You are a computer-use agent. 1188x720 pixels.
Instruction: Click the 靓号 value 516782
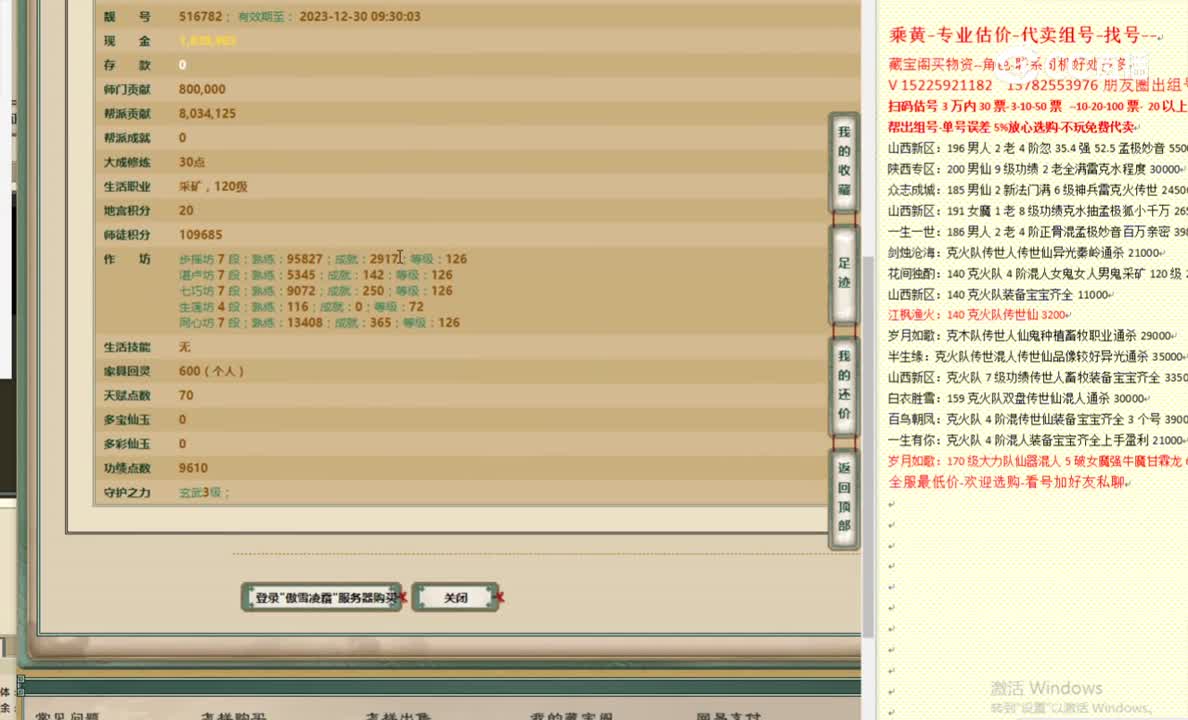pos(201,16)
